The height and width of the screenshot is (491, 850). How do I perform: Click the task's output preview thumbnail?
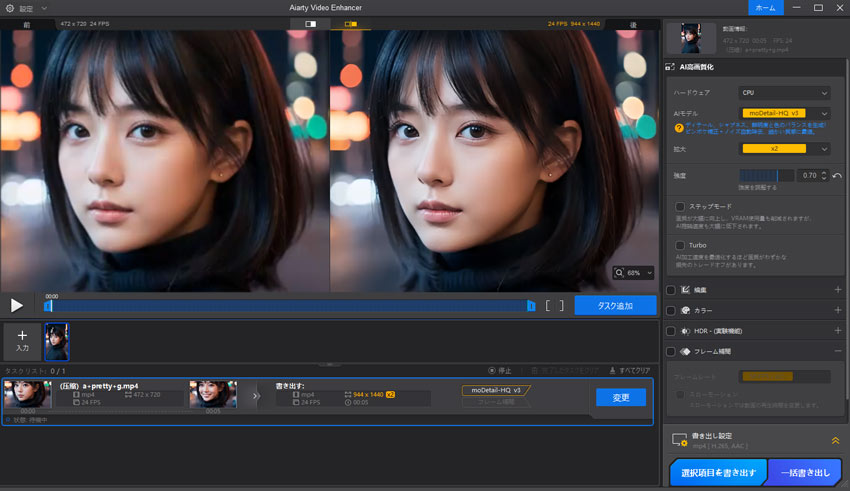pos(213,394)
